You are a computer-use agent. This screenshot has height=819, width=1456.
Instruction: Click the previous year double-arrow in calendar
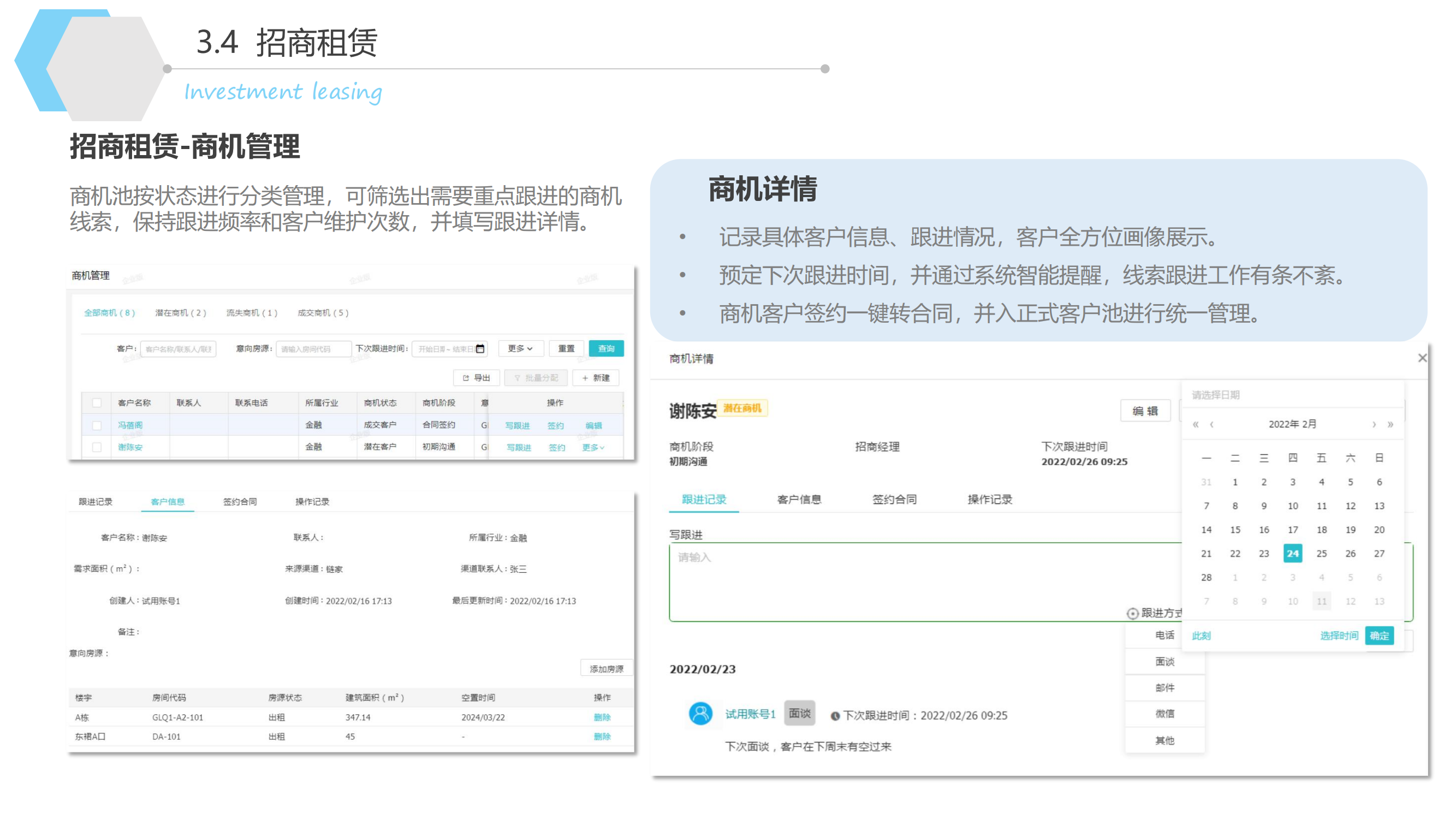point(1196,424)
